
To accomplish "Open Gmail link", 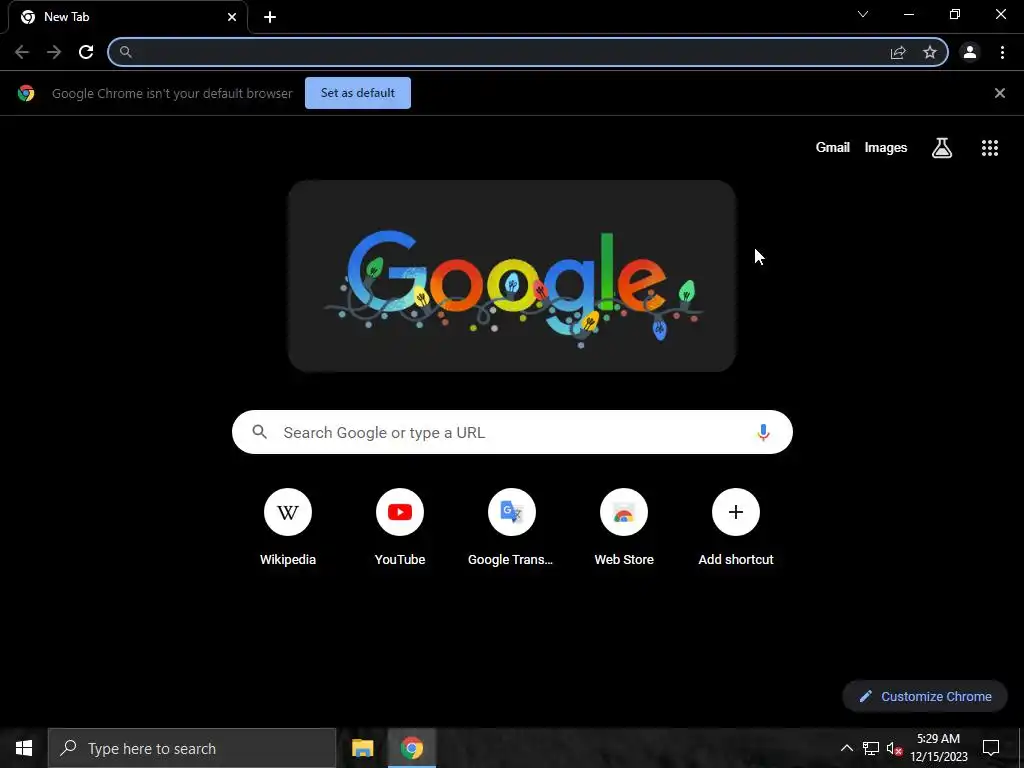I will 833,148.
